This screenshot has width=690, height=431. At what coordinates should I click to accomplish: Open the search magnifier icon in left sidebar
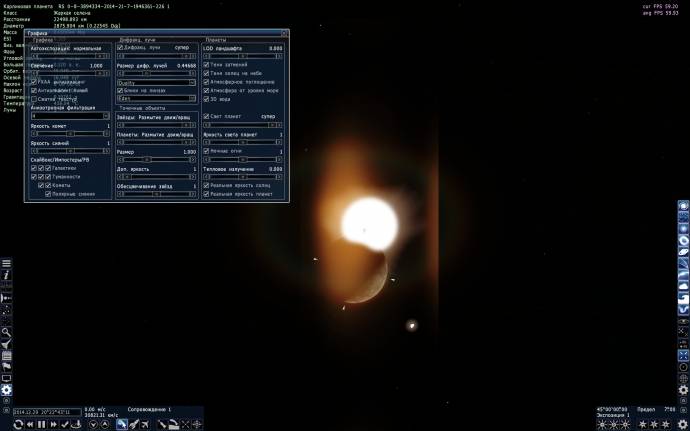pos(6,332)
